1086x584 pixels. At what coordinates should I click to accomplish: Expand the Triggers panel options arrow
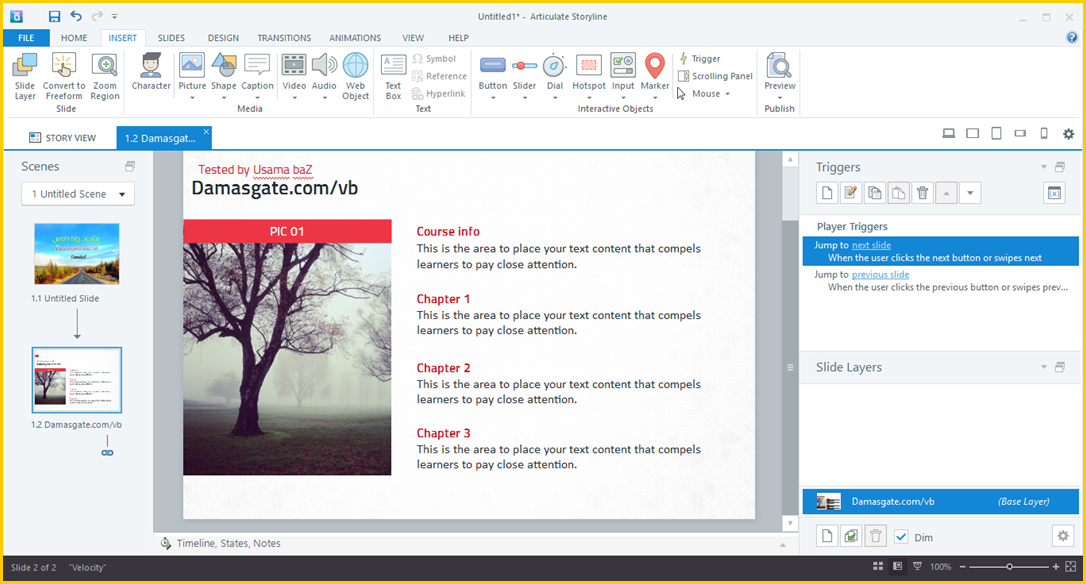(1044, 167)
